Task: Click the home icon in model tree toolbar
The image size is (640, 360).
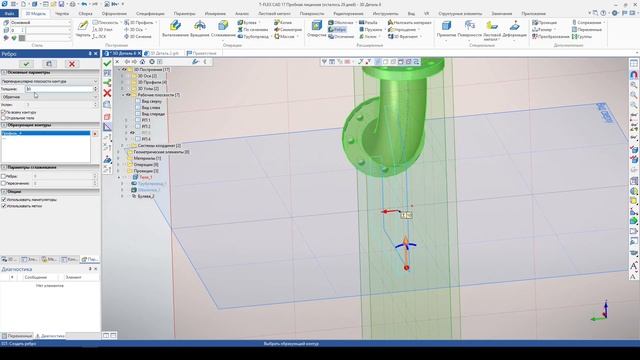Action: [142, 62]
